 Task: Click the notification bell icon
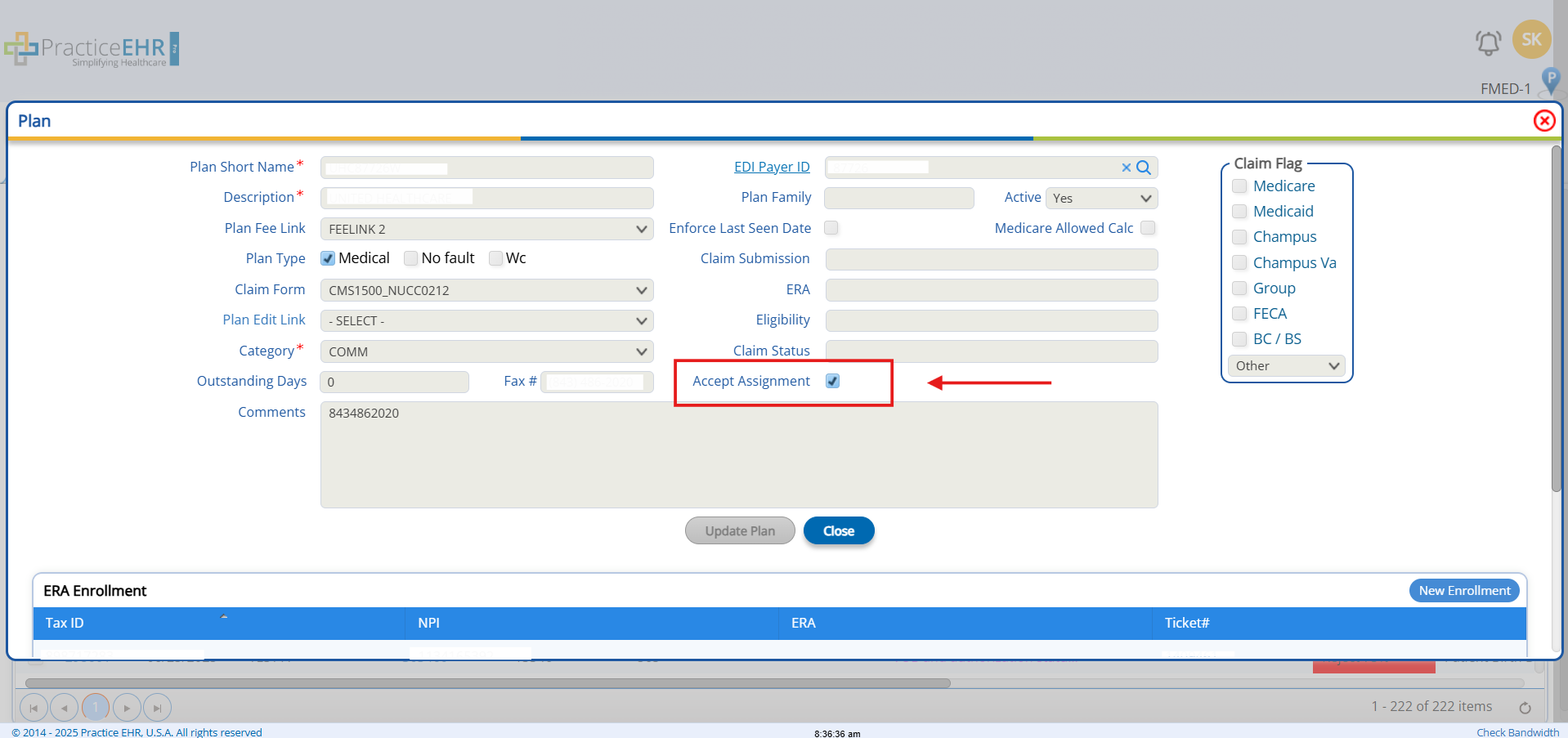coord(1488,42)
